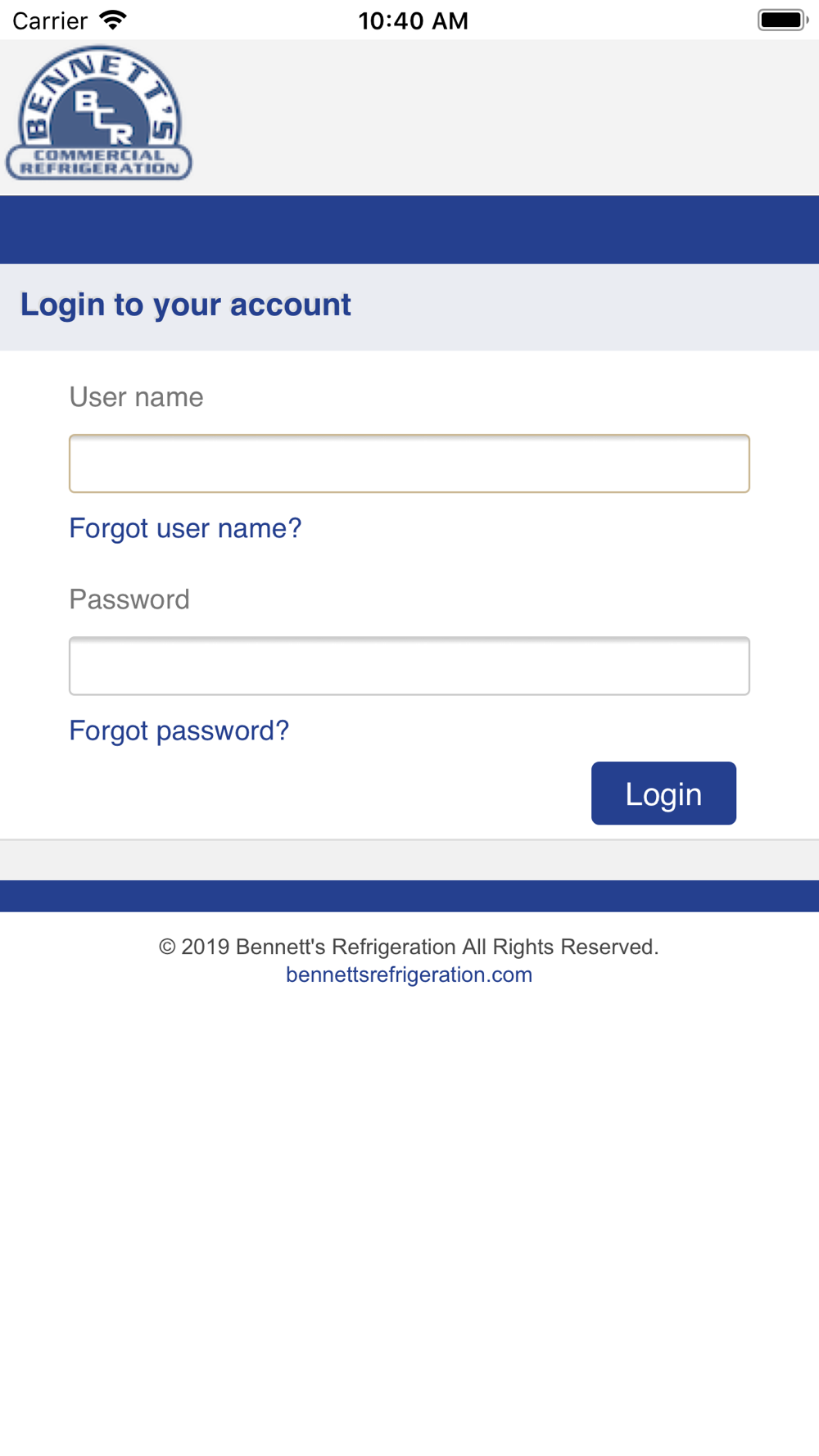Tap the battery icon in status bar
The image size is (819, 1456).
(x=782, y=20)
